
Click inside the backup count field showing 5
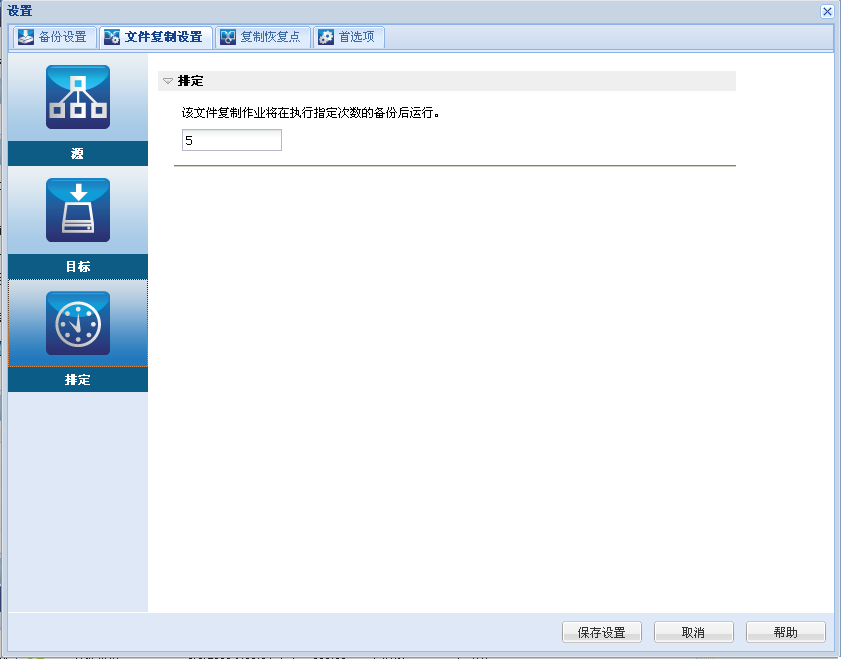231,140
